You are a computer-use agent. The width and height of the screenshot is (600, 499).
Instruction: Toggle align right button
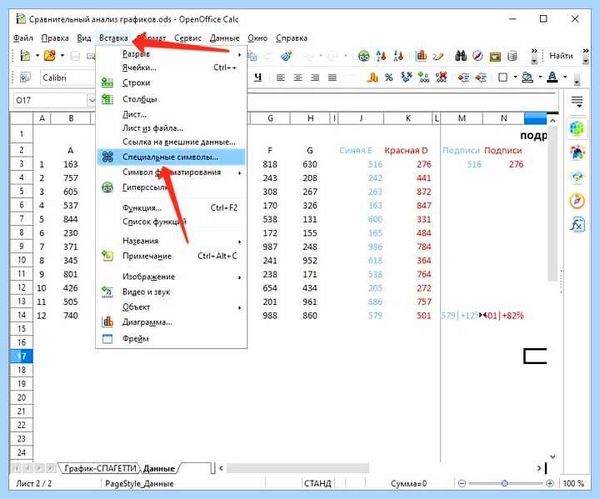point(315,78)
